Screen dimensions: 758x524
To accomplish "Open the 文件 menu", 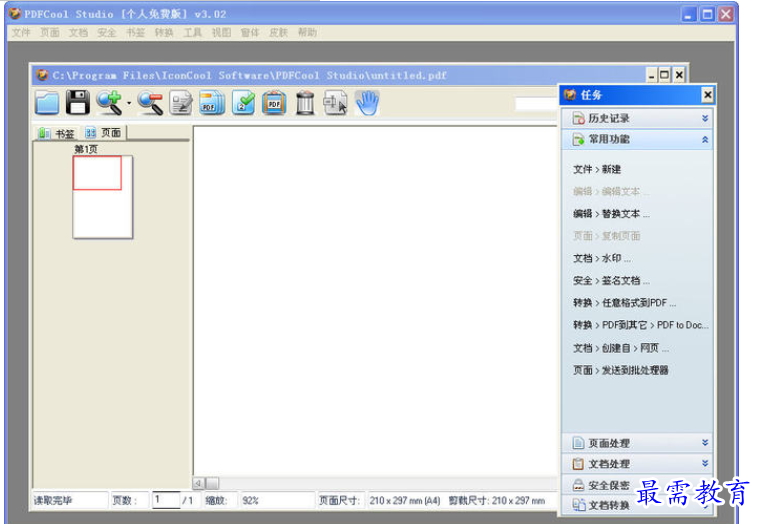I will 21,32.
